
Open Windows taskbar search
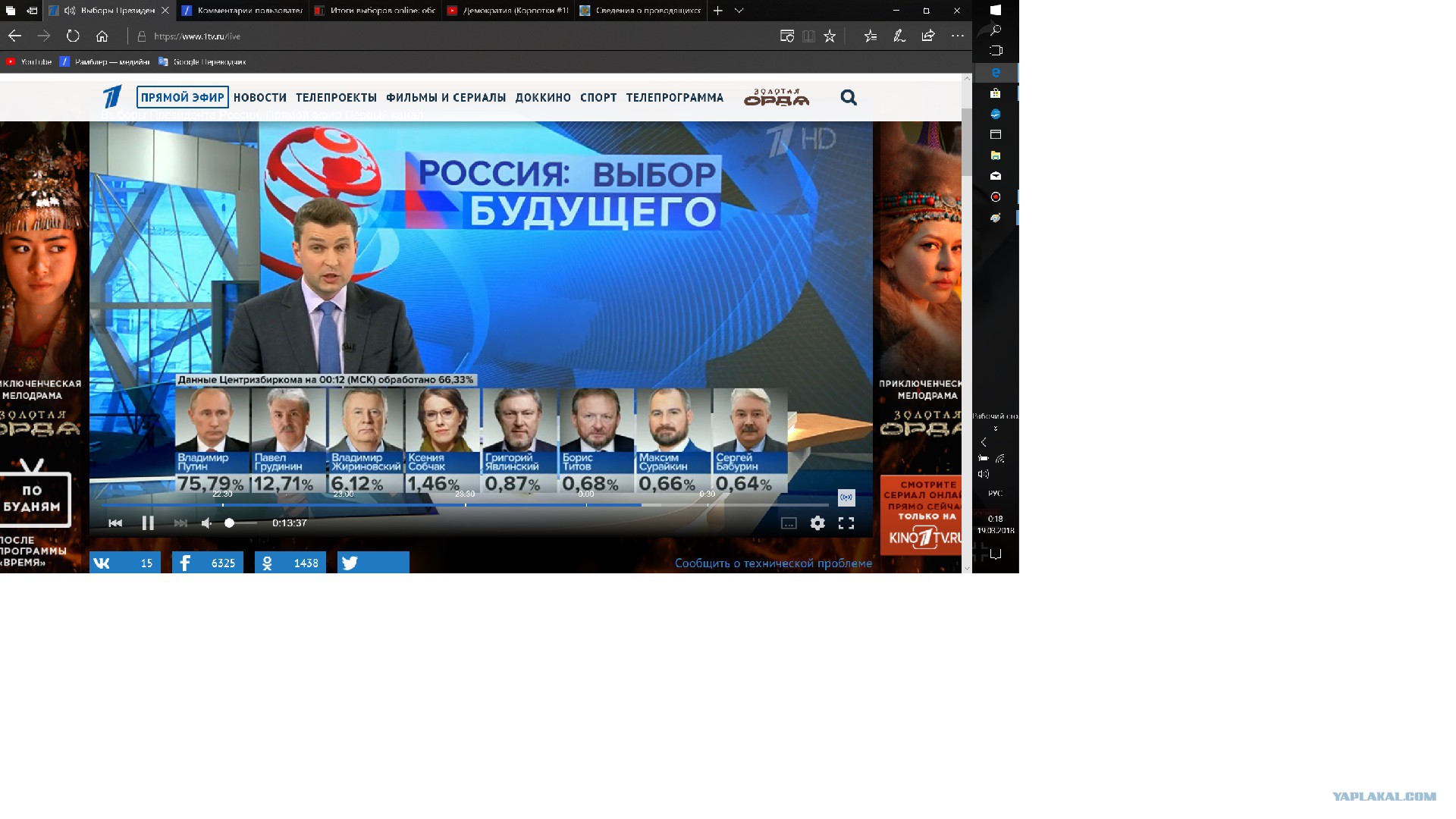(x=996, y=30)
